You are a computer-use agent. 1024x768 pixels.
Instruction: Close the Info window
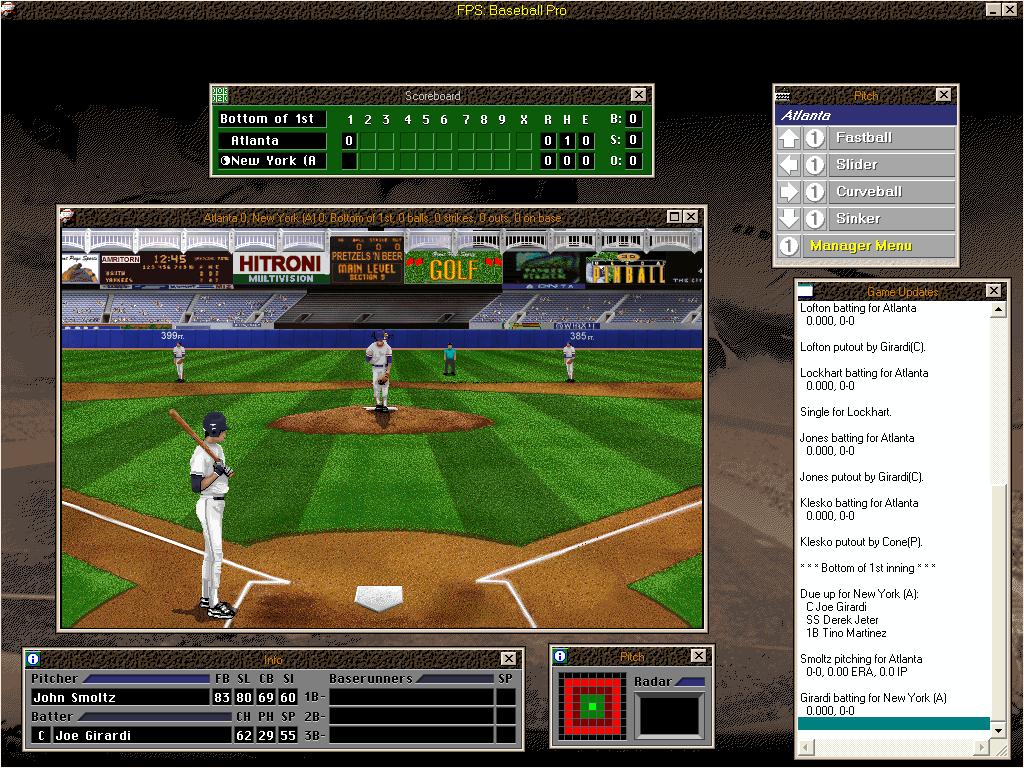[508, 658]
